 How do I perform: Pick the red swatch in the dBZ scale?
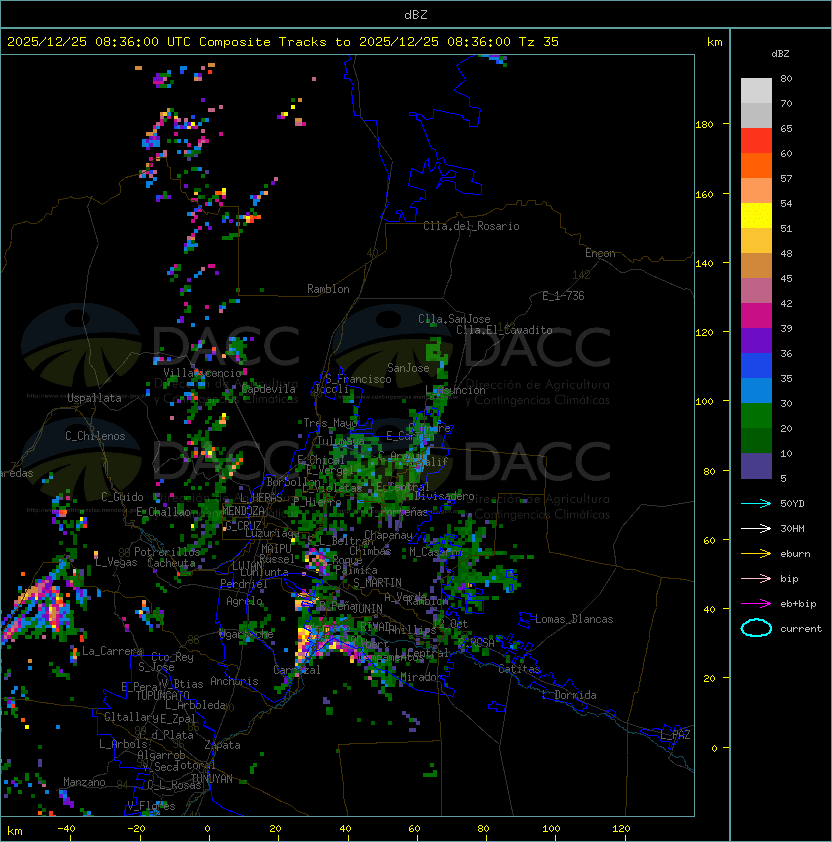coord(756,141)
